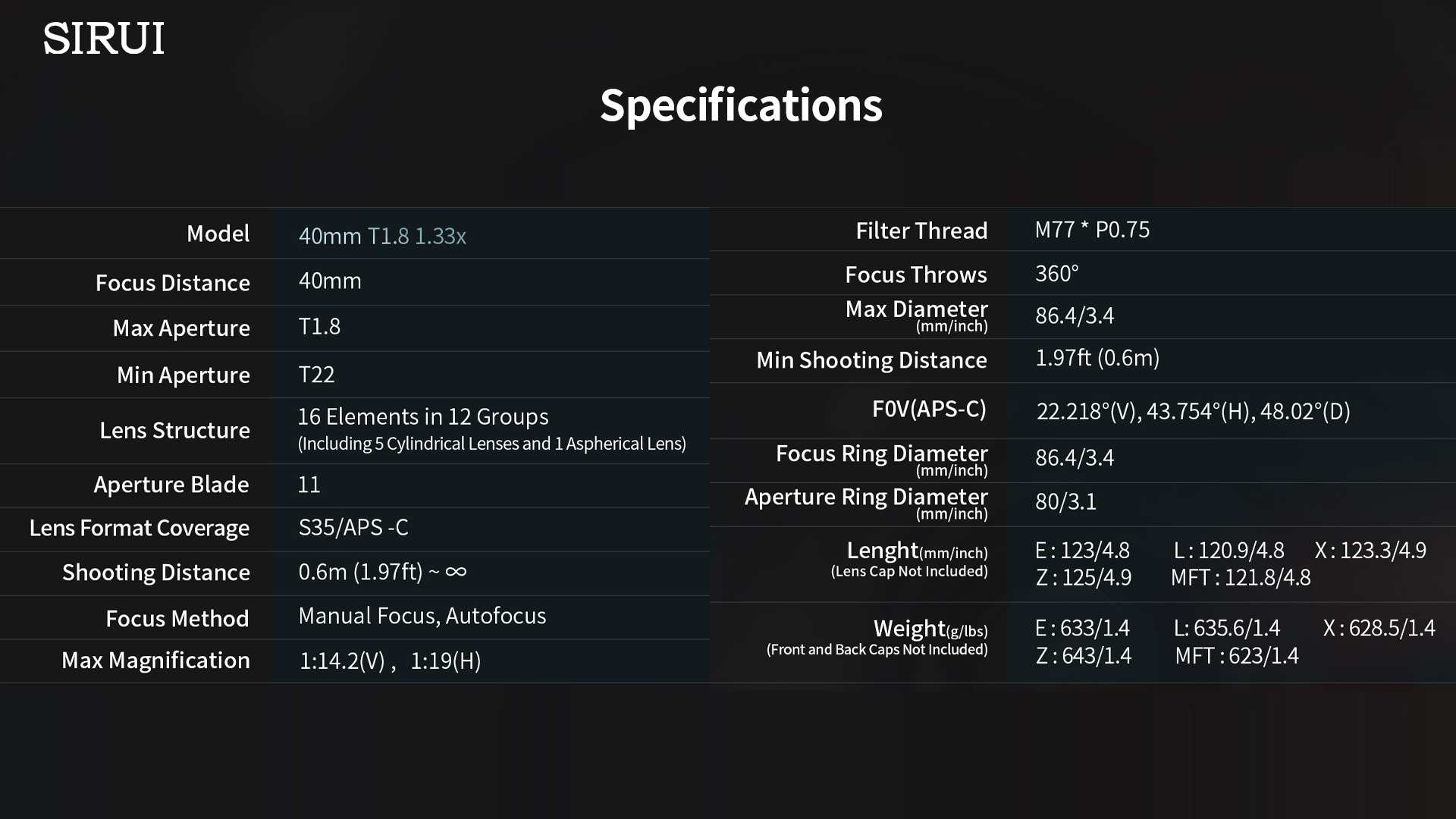Select the Min Aperture T22 value
Screen dimensions: 1456x819
[x=316, y=375]
